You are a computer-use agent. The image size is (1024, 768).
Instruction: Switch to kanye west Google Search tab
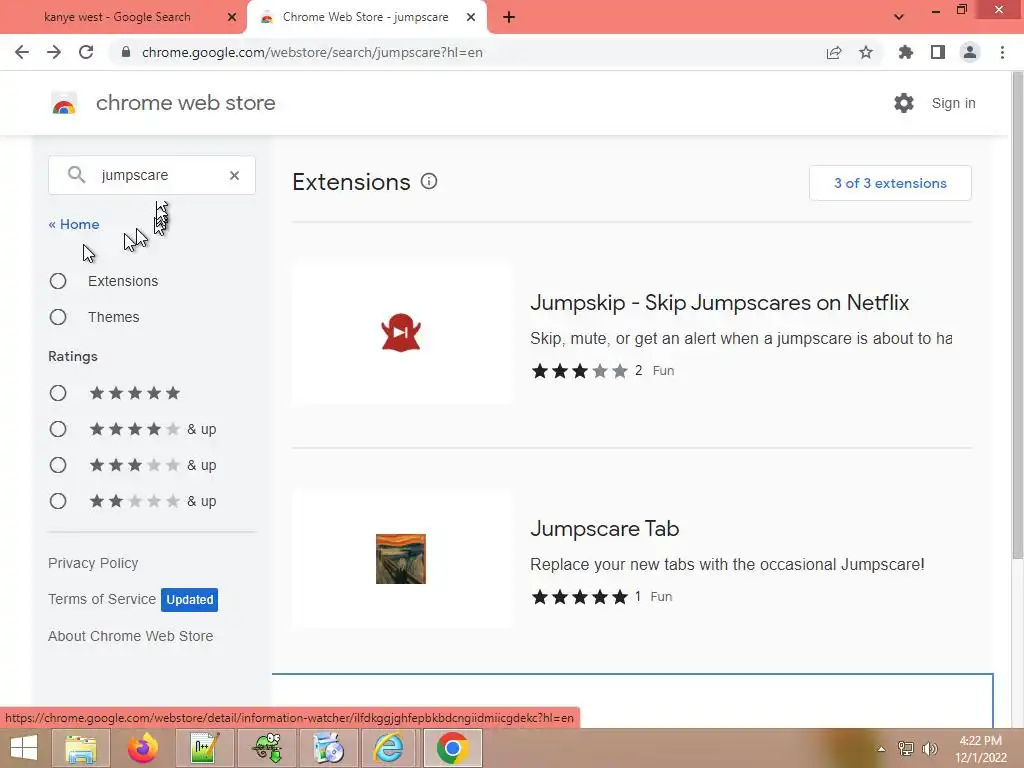click(118, 17)
